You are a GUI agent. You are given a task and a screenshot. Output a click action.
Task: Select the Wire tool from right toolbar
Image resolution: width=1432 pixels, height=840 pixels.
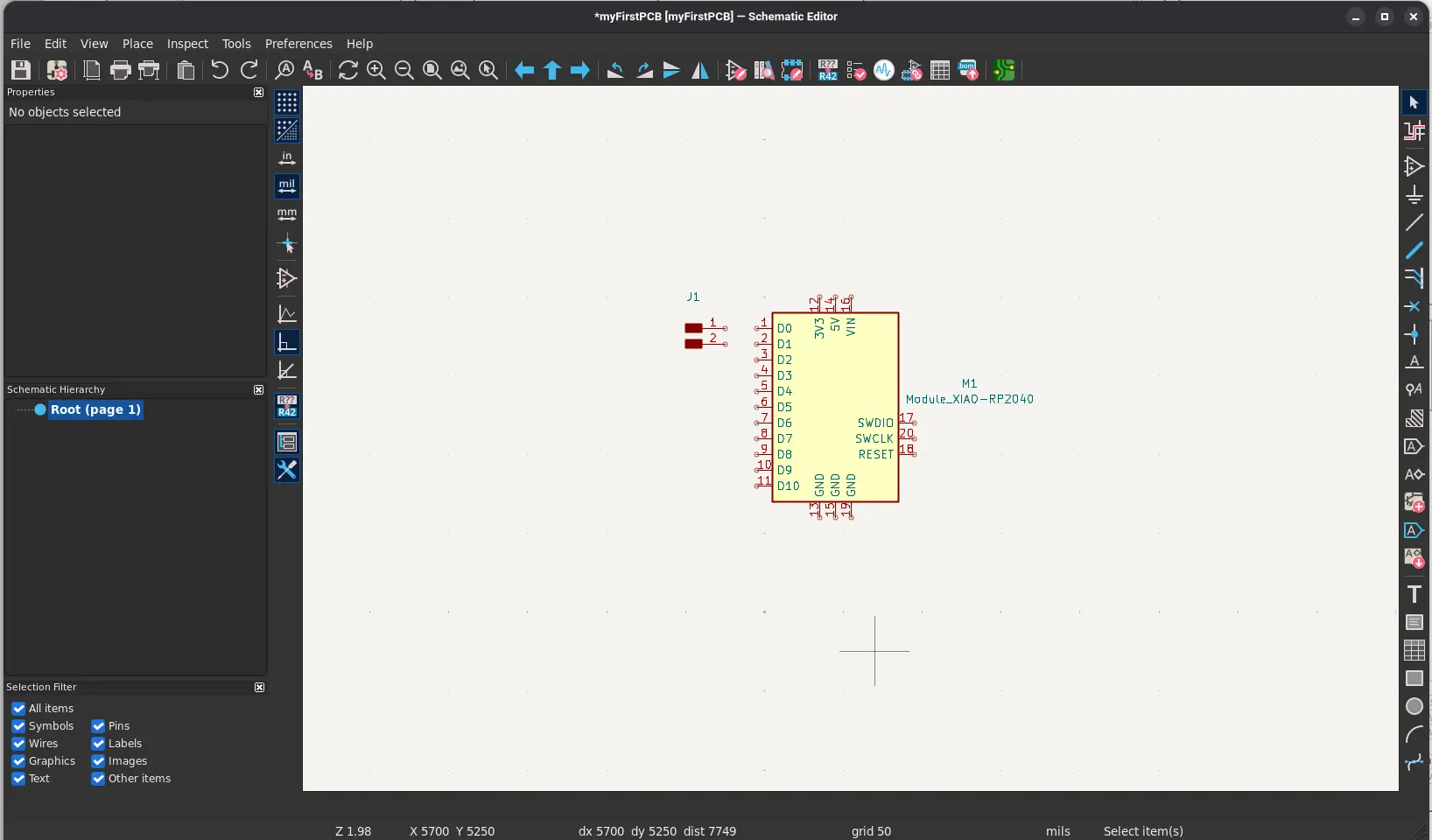(x=1416, y=251)
